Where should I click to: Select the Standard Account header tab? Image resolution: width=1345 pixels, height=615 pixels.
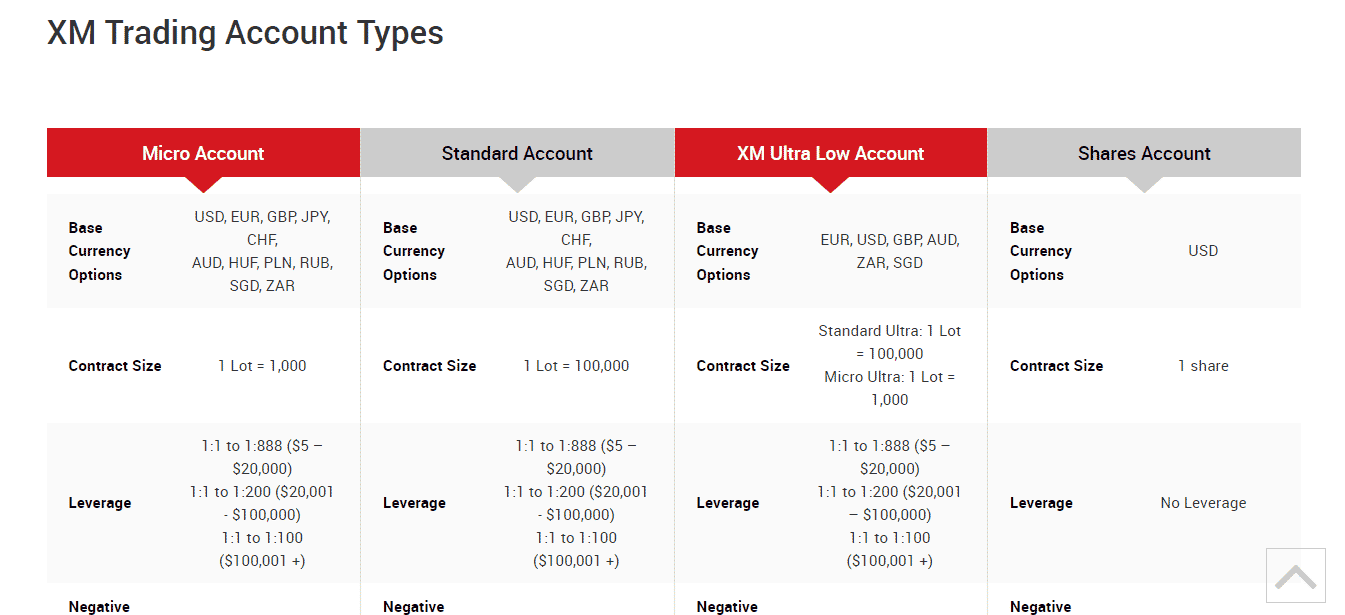517,153
